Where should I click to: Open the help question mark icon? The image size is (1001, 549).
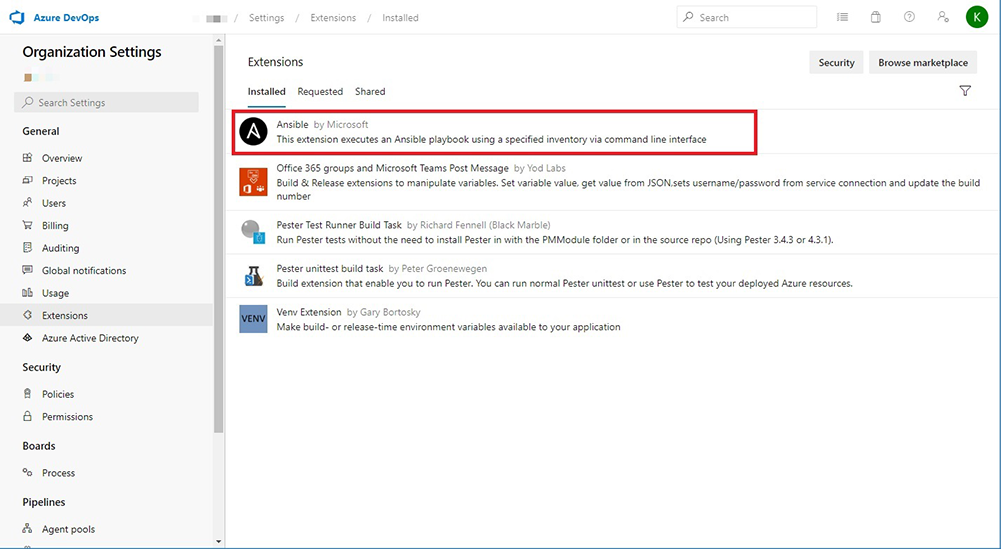click(x=909, y=17)
